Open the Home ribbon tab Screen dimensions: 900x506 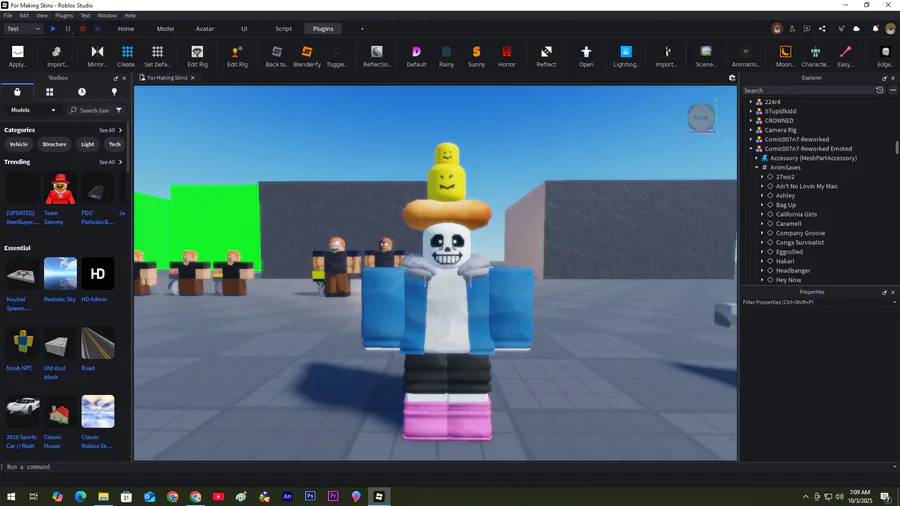(x=126, y=29)
